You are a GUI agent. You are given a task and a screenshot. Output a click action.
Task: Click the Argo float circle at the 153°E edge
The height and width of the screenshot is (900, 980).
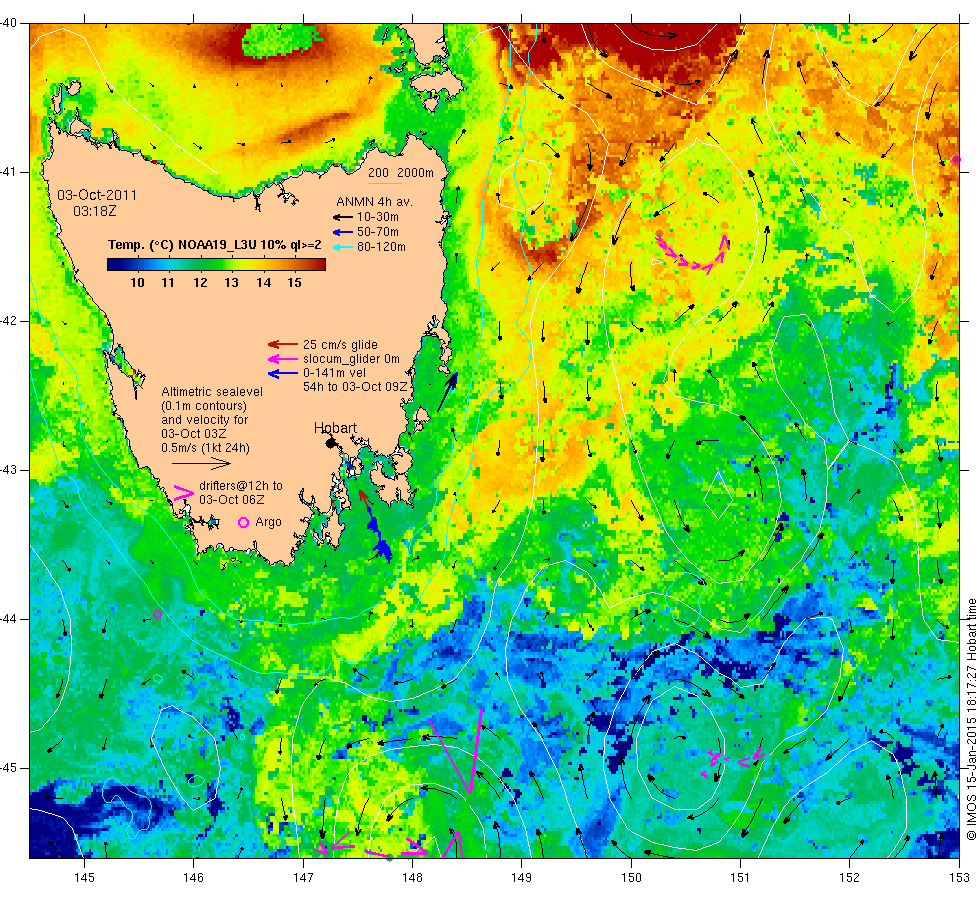click(x=956, y=160)
